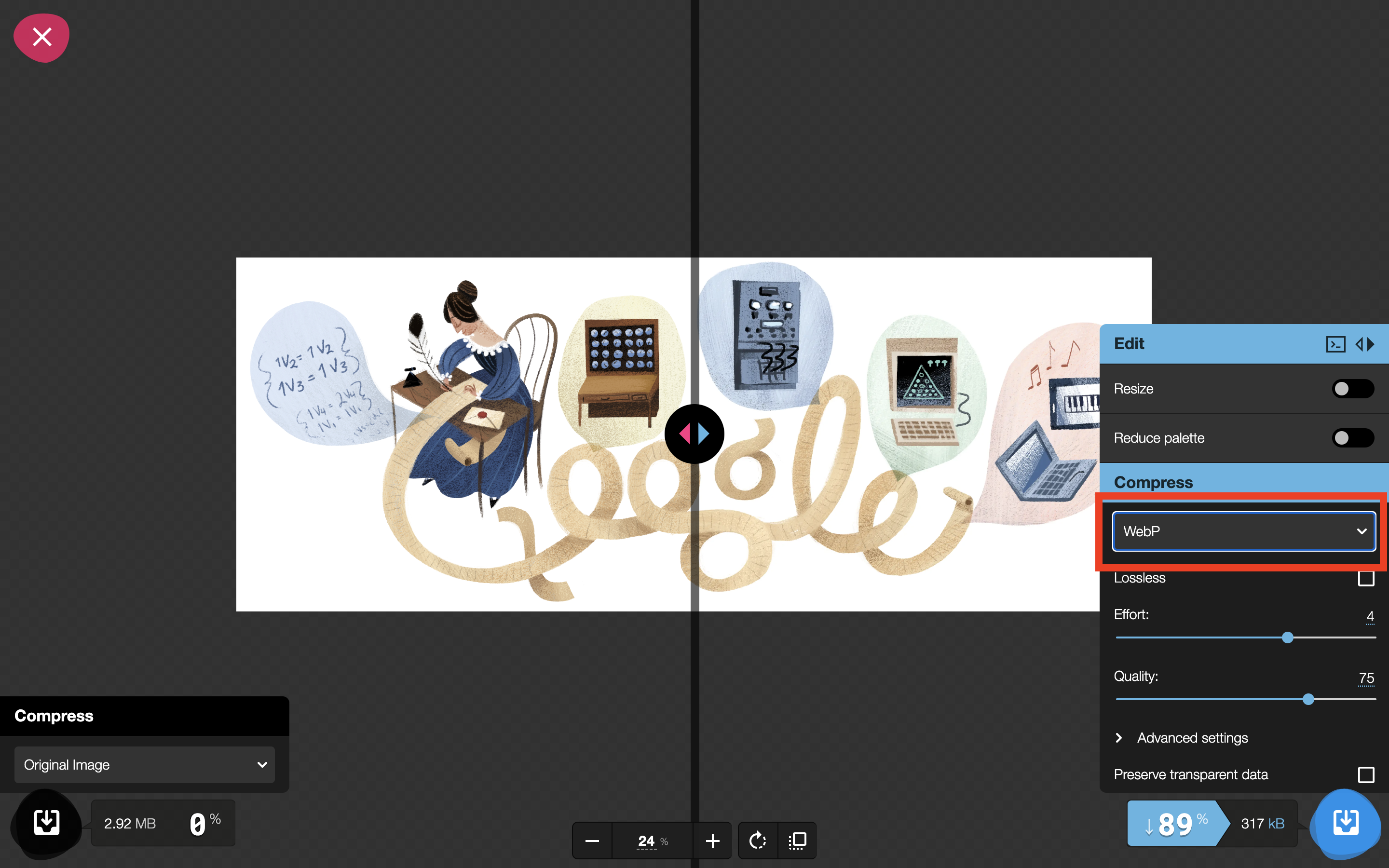Image resolution: width=1389 pixels, height=868 pixels.
Task: Zoom out with the minus button
Action: coord(592,841)
